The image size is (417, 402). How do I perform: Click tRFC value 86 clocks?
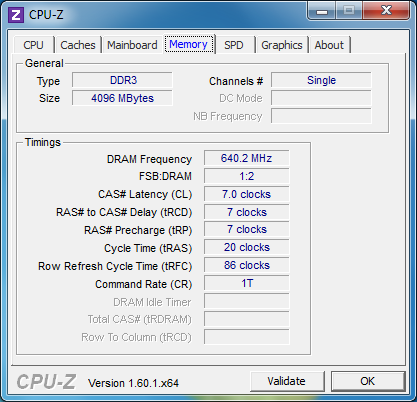247,266
